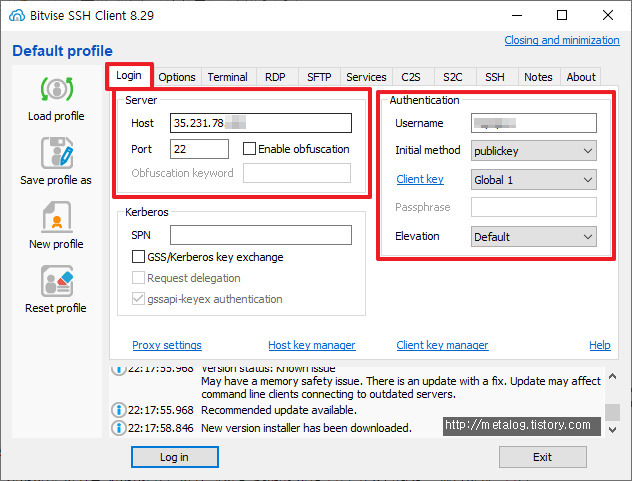Viewport: 632px width, 481px height.
Task: Switch to the Login tab
Action: click(129, 75)
